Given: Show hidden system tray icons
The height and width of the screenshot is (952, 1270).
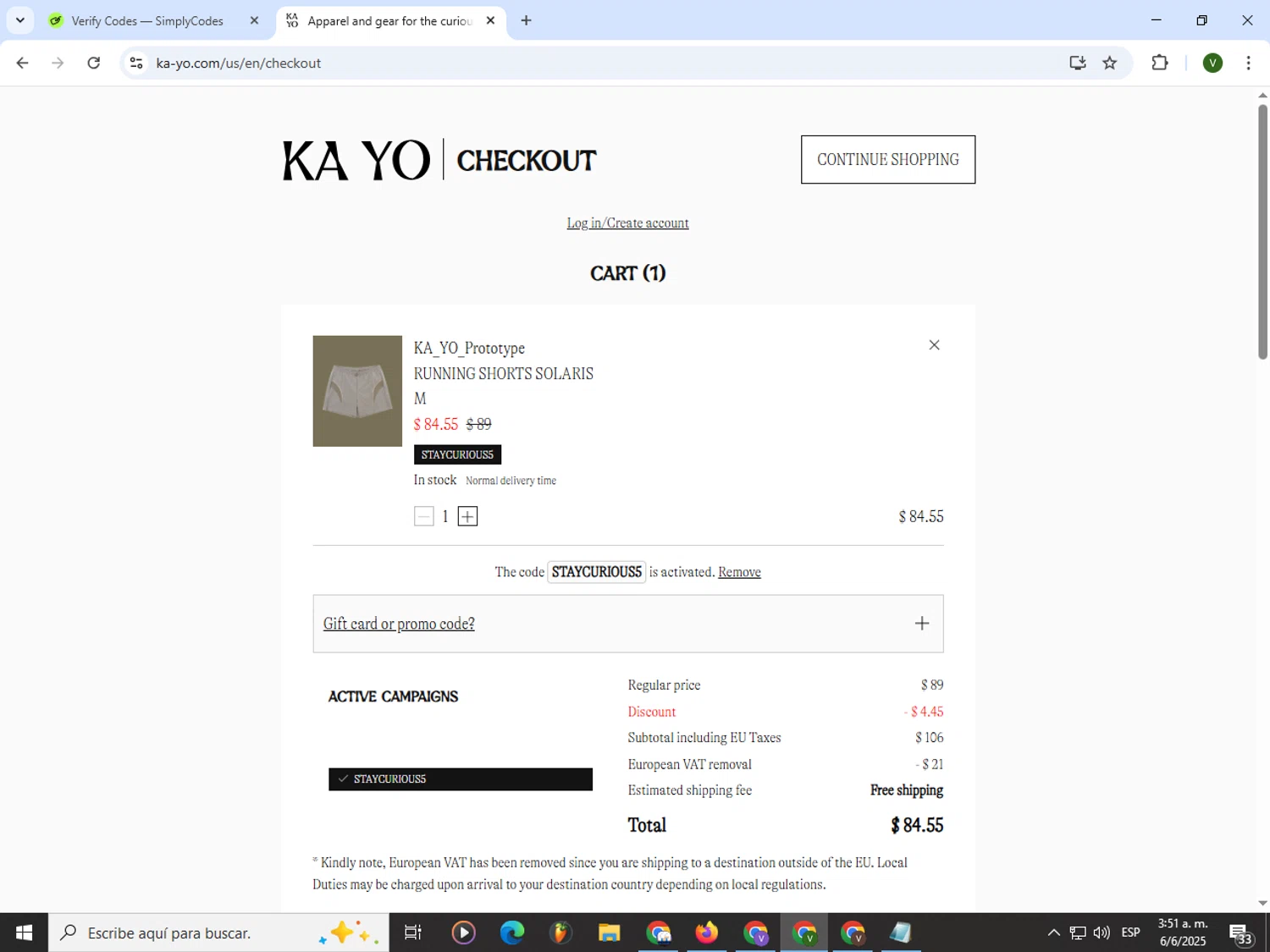Looking at the screenshot, I should coord(1053,933).
